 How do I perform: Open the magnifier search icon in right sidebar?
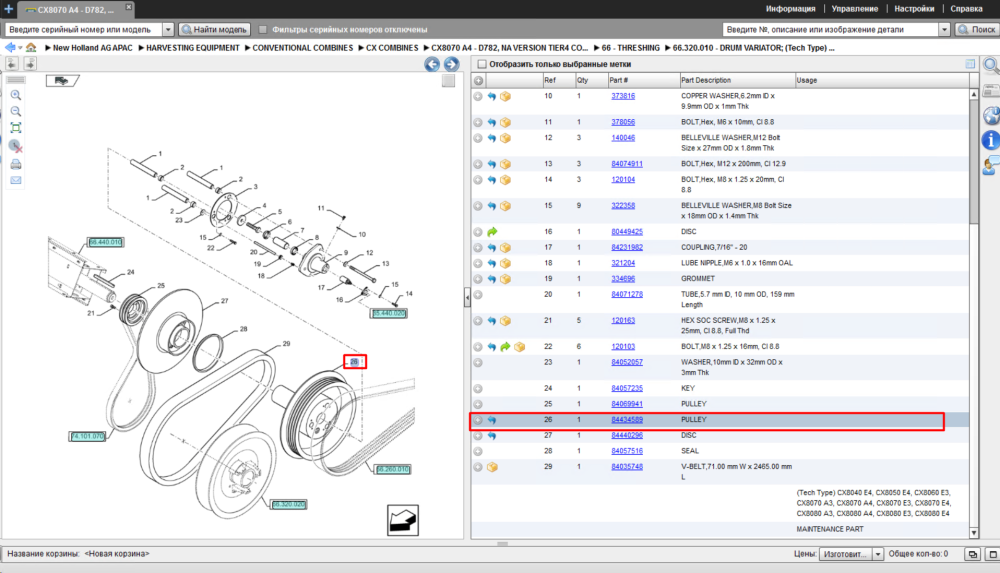990,64
